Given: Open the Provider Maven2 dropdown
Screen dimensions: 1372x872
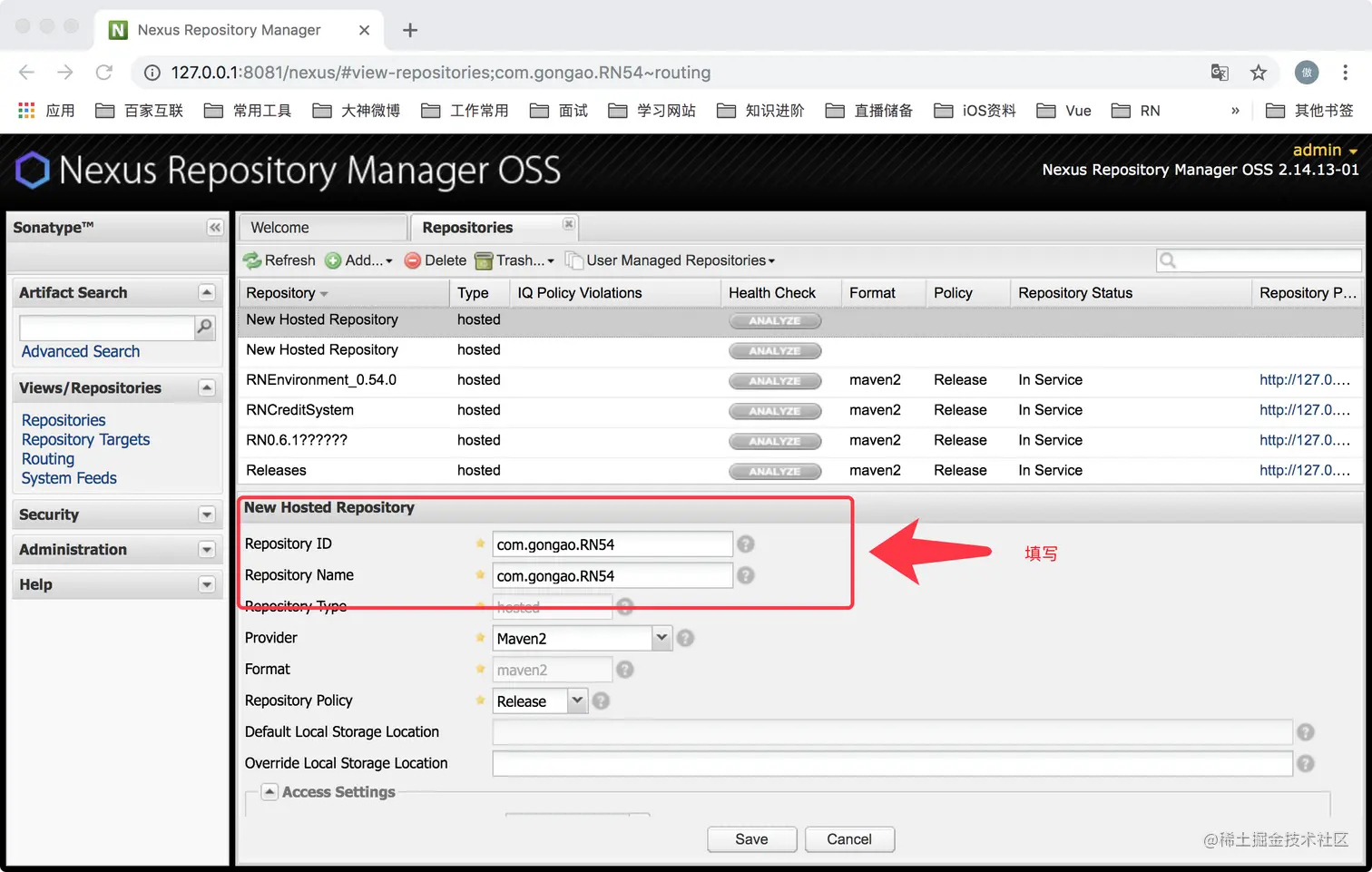Looking at the screenshot, I should (662, 638).
